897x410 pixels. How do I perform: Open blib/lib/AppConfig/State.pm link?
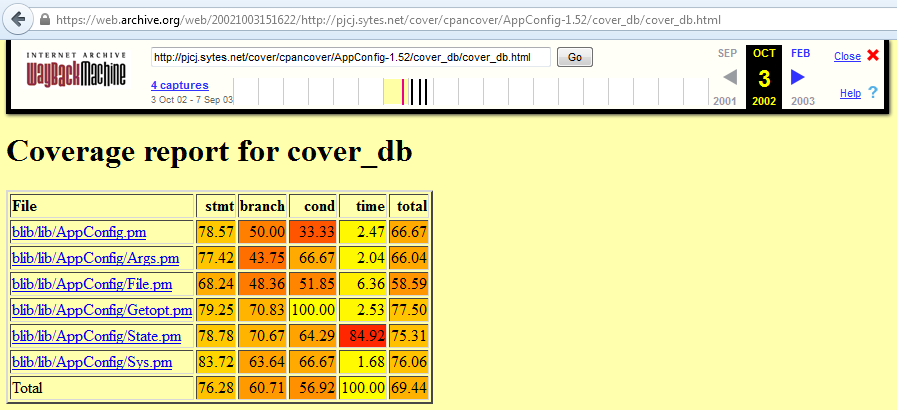pyautogui.click(x=96, y=336)
